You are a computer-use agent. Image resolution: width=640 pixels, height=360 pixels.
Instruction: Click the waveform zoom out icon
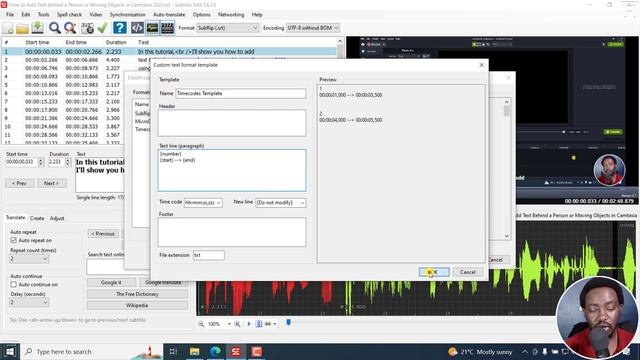coord(201,324)
